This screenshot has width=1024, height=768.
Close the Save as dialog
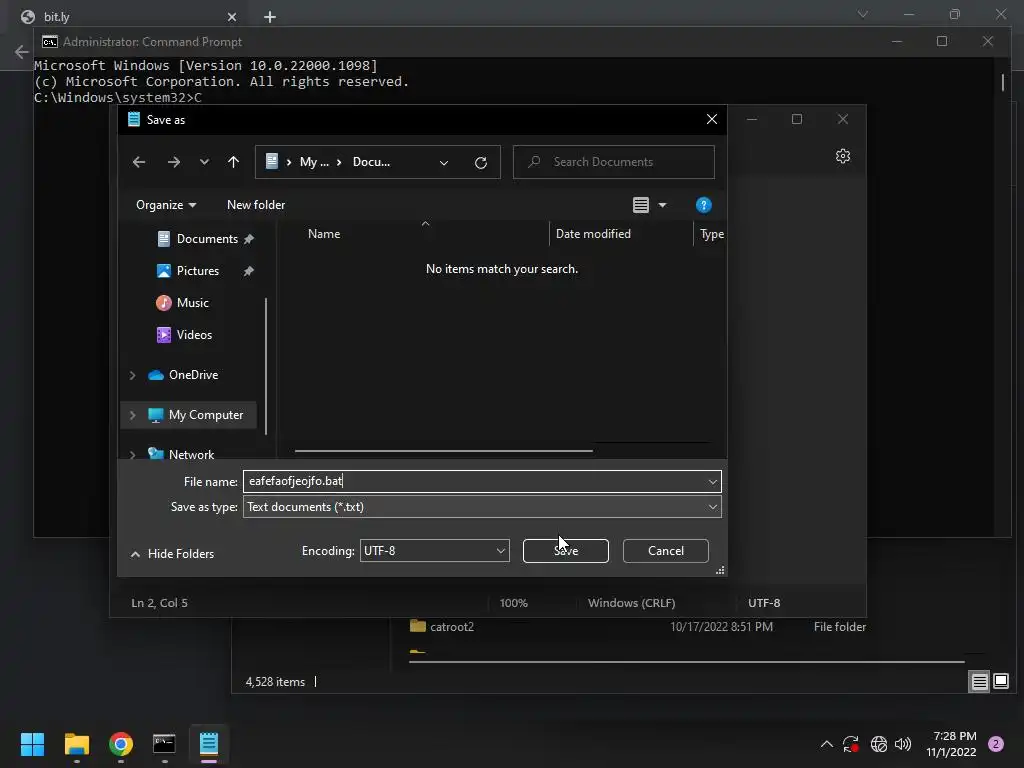click(x=712, y=120)
